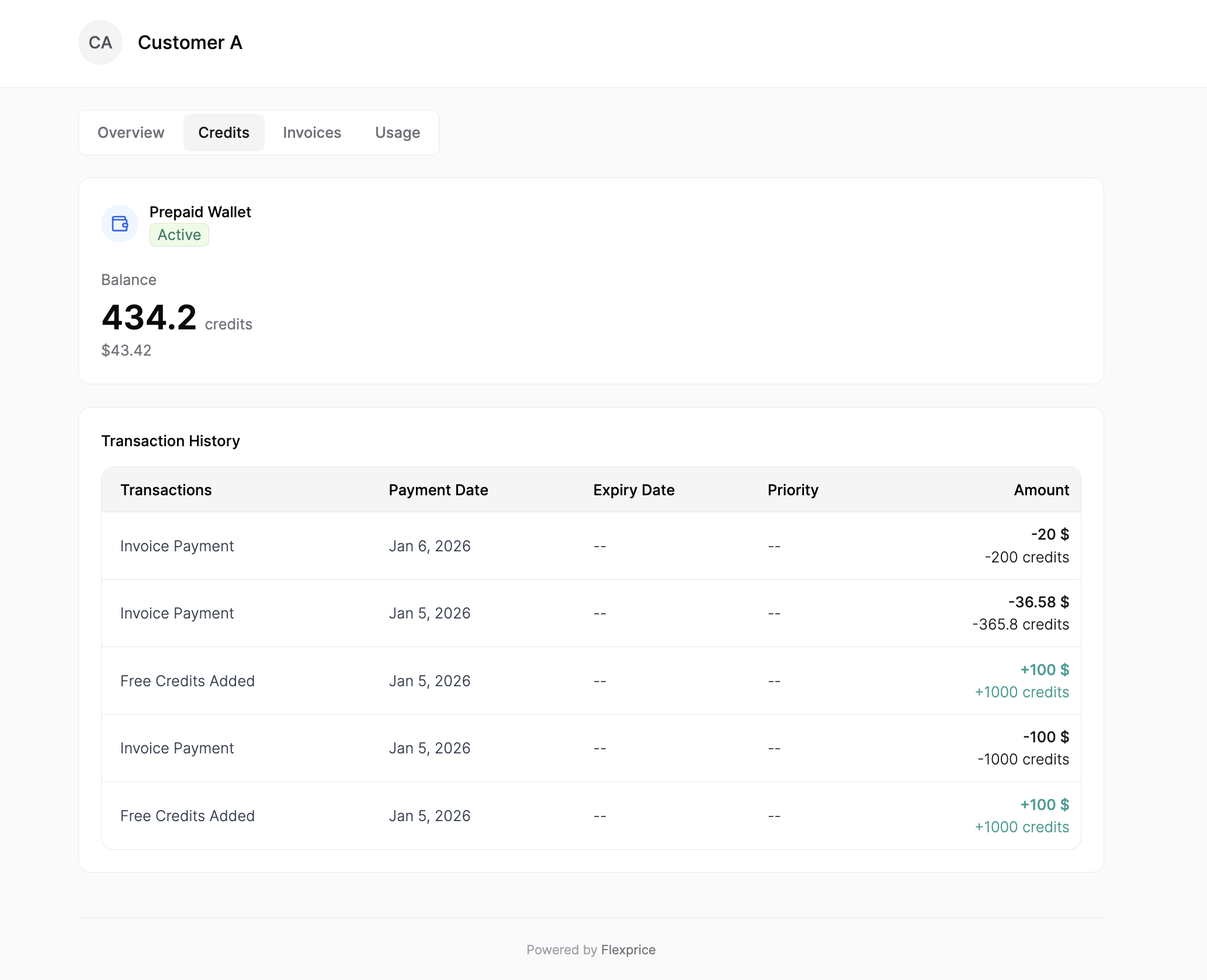The width and height of the screenshot is (1207, 980).
Task: Open the Overview tab
Action: point(131,133)
